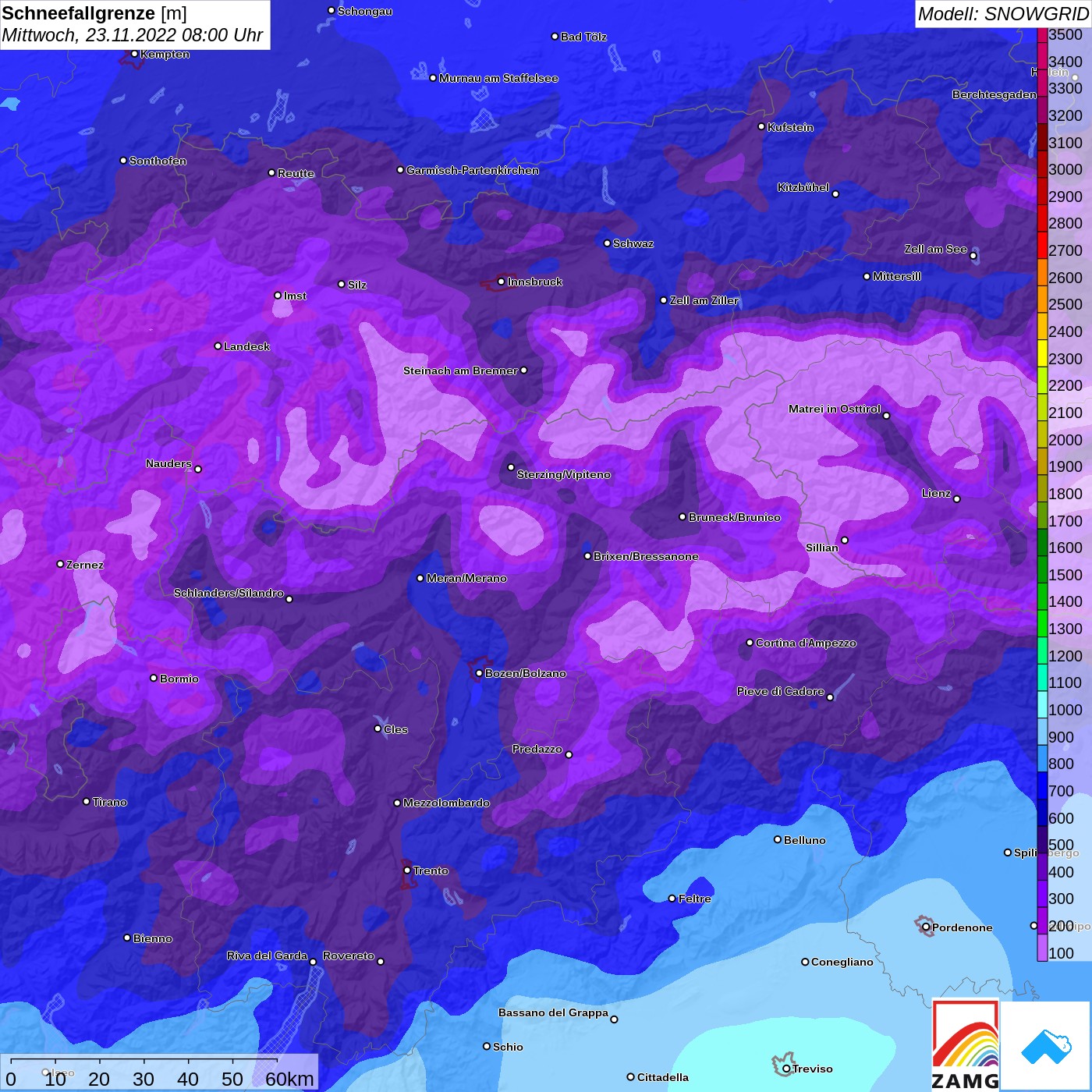This screenshot has width=1092, height=1092.
Task: Click the ZAMG rainbow logo
Action: pyautogui.click(x=966, y=1044)
